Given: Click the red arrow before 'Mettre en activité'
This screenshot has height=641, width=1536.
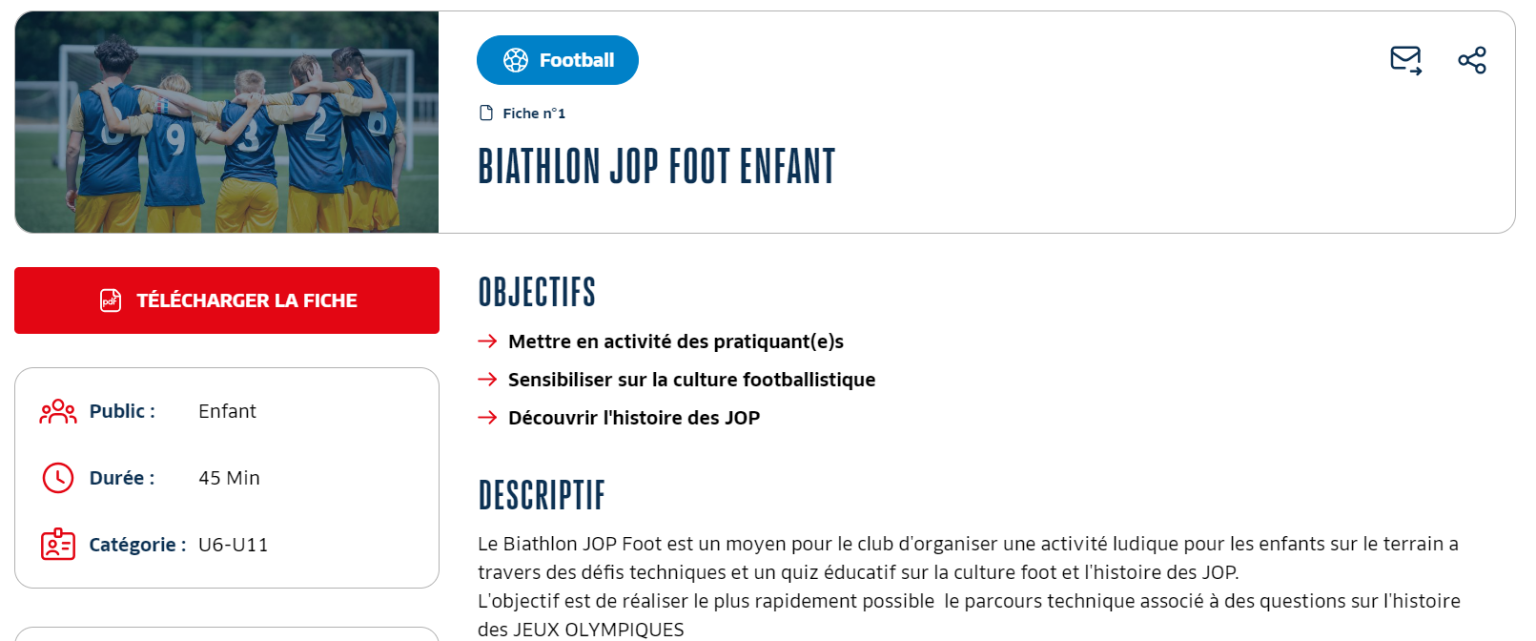Looking at the screenshot, I should 487,341.
